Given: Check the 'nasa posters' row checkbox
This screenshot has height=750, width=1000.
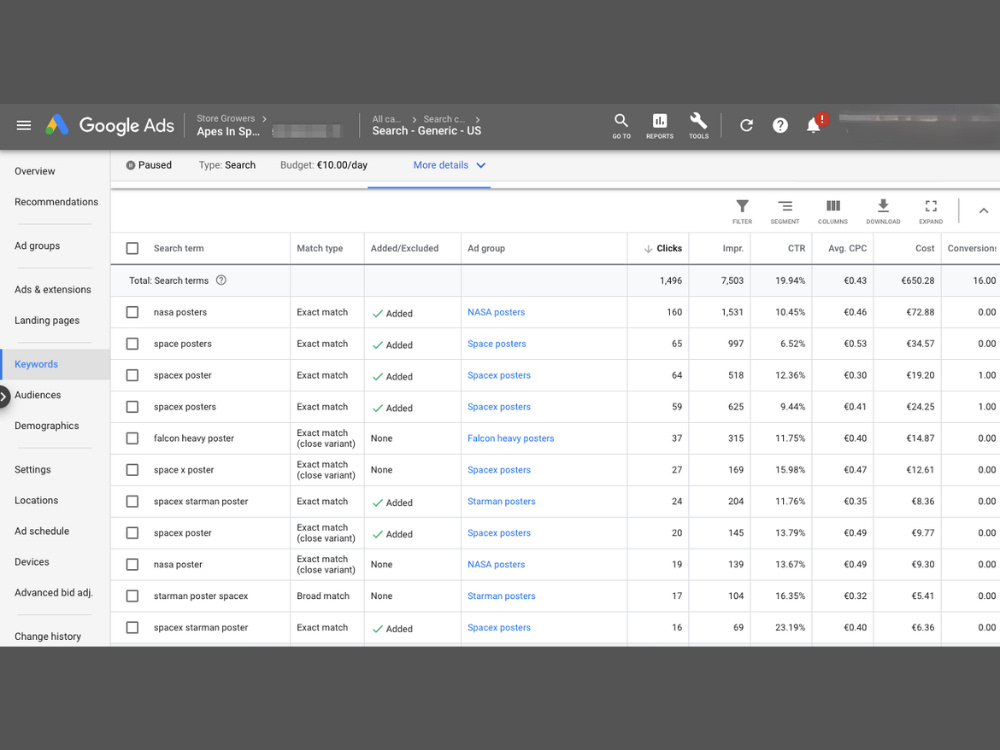Looking at the screenshot, I should click(132, 312).
